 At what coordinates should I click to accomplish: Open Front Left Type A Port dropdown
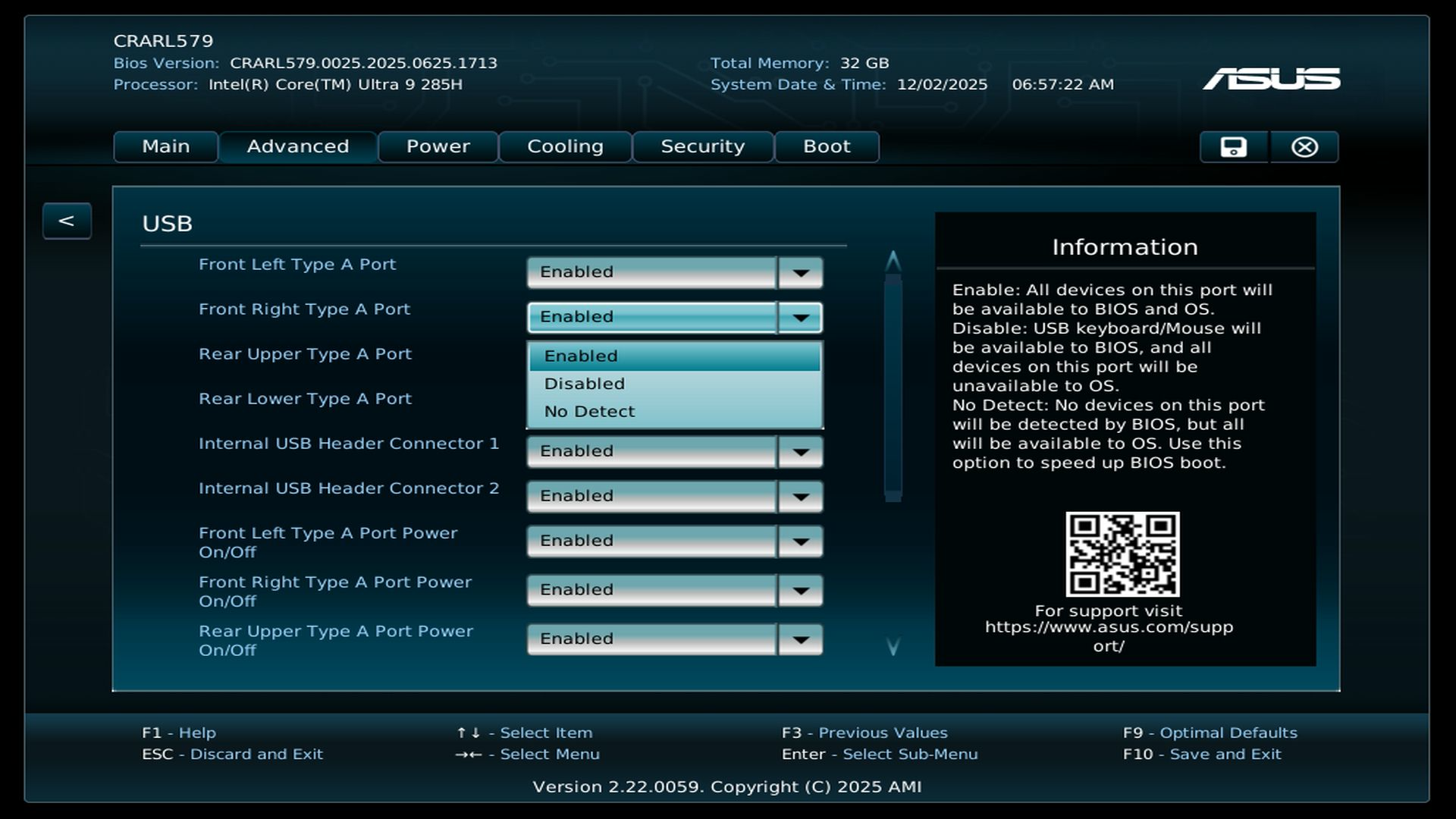click(x=800, y=272)
